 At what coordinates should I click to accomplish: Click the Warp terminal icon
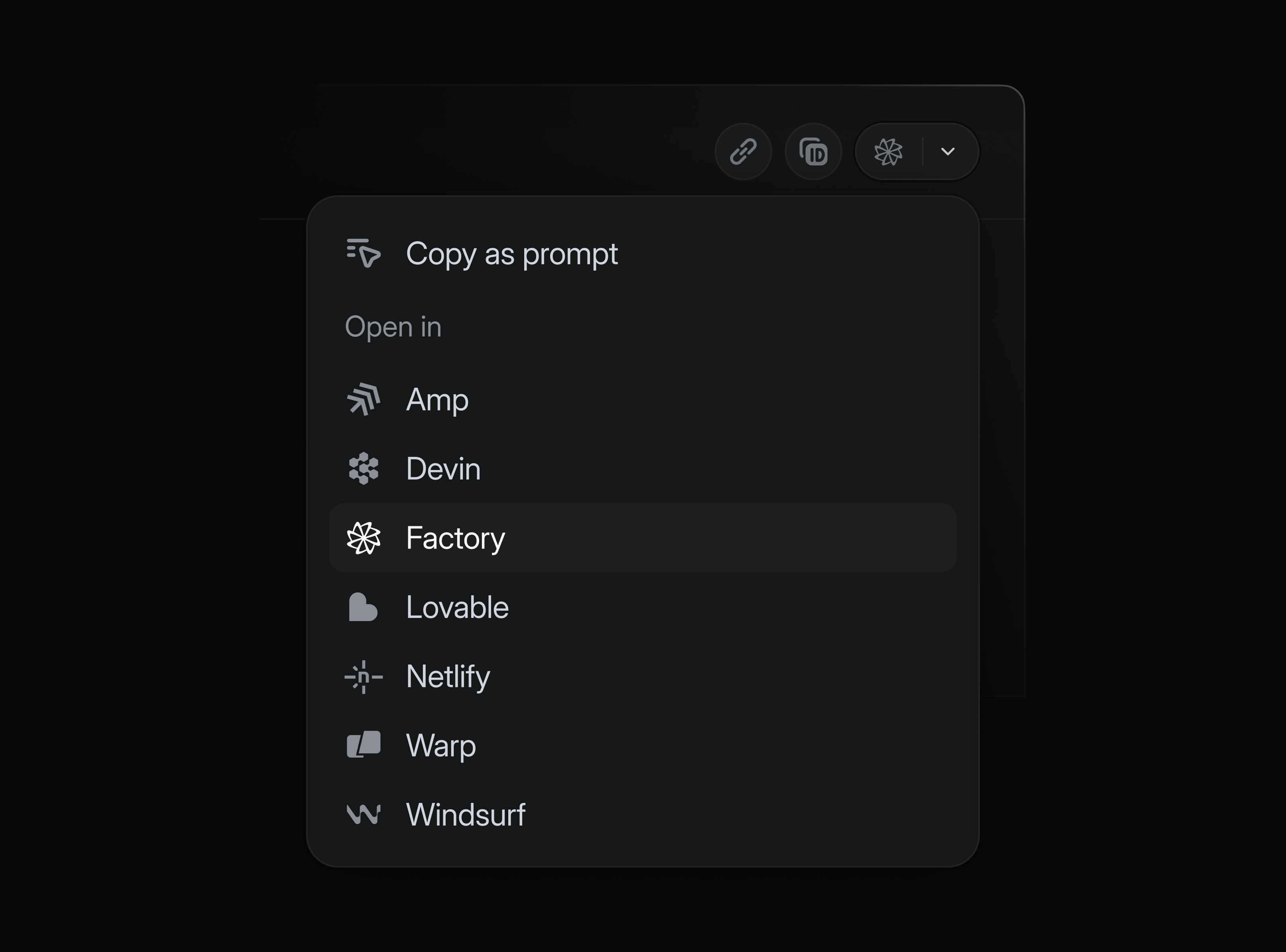[x=362, y=745]
